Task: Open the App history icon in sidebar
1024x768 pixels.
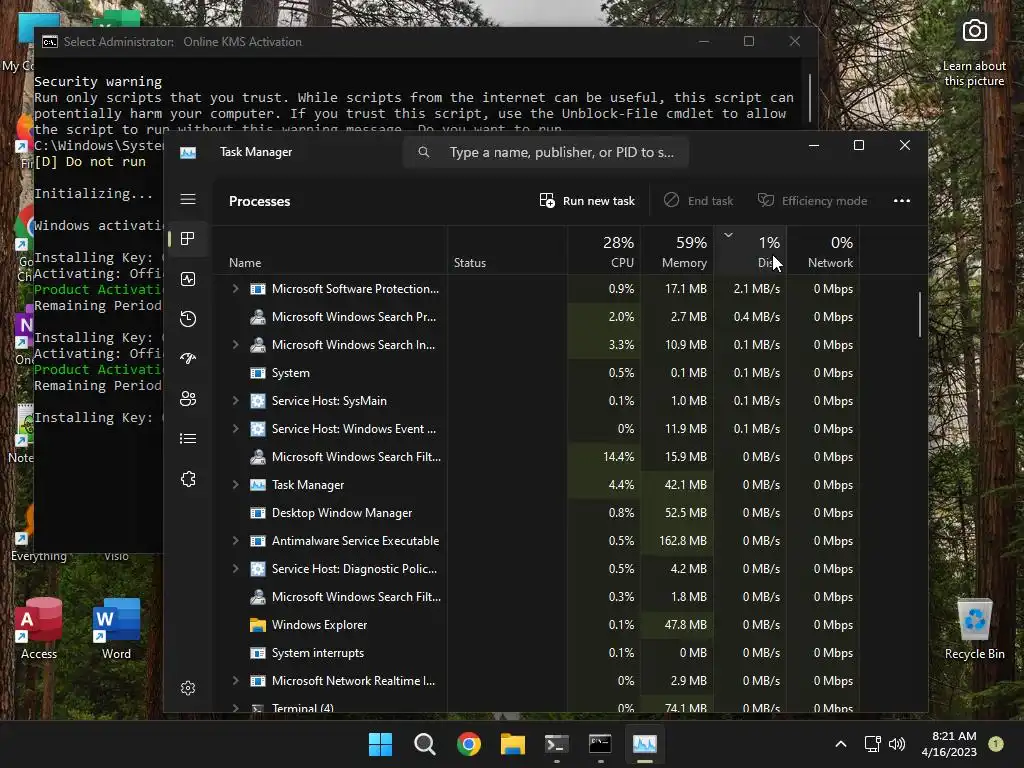Action: coord(188,319)
